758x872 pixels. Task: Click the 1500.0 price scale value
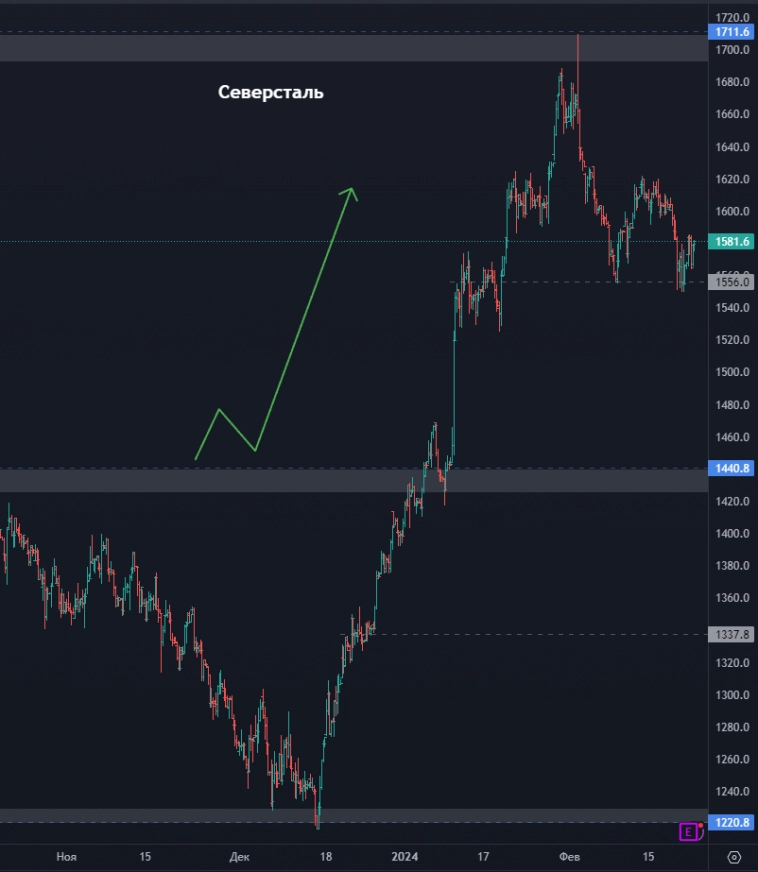732,372
